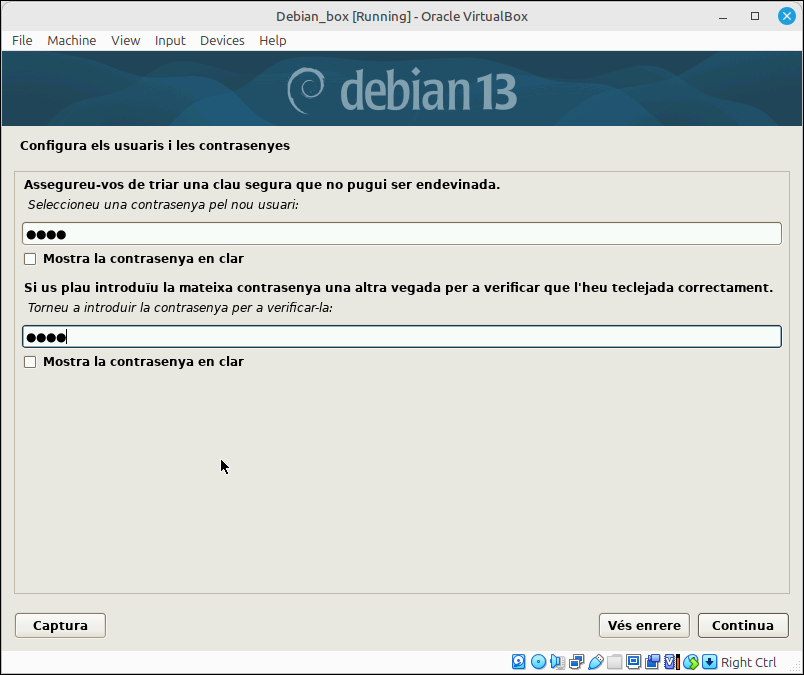Open the Machine menu
The width and height of the screenshot is (804, 675).
tap(72, 41)
